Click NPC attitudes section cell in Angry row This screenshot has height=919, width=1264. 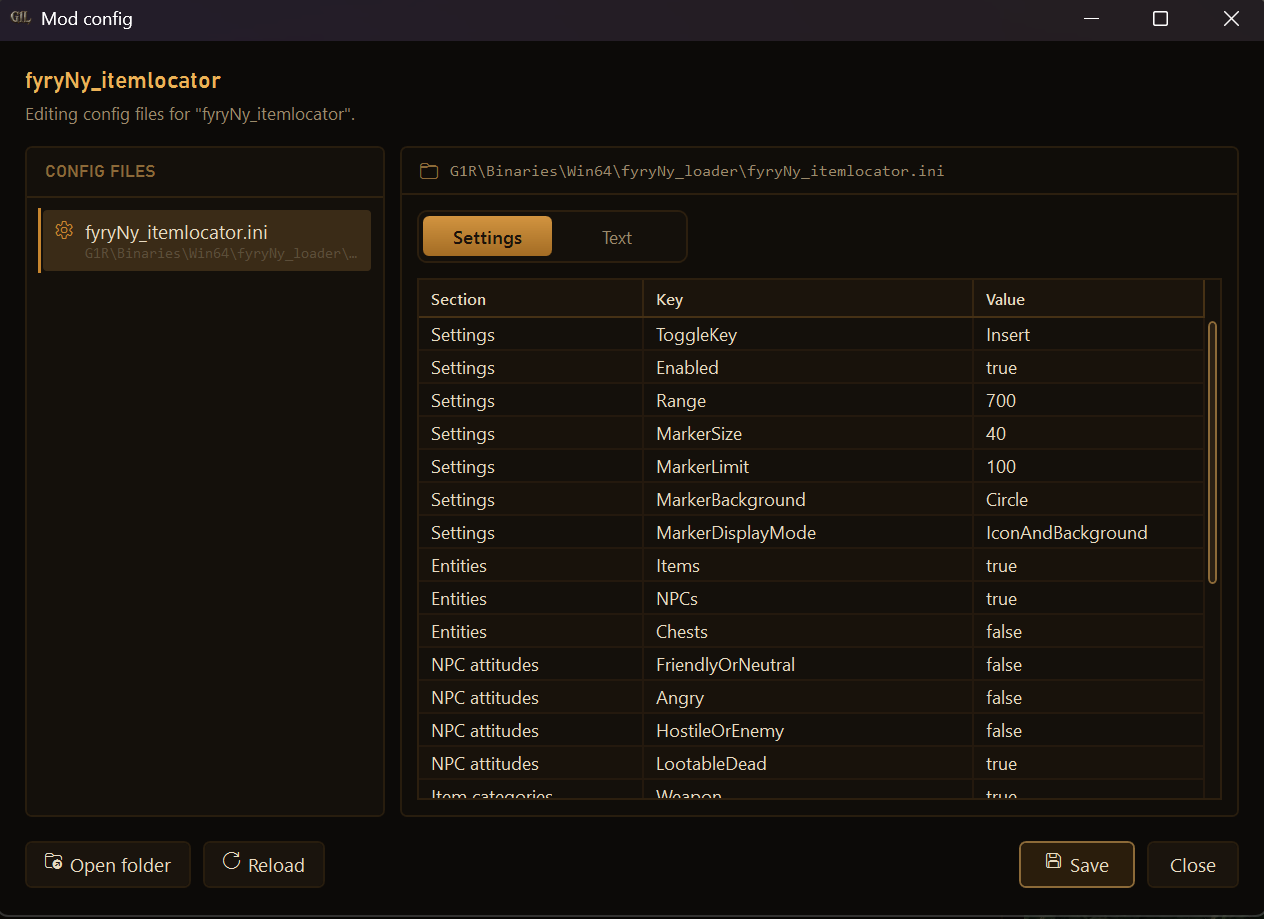tap(530, 698)
